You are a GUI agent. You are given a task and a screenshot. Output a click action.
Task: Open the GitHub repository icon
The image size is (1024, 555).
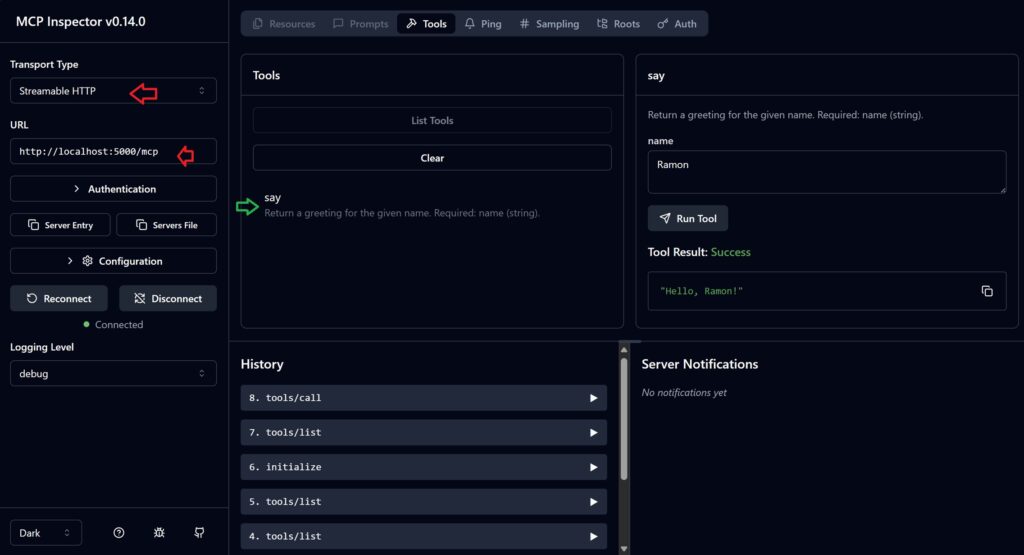[x=199, y=533]
